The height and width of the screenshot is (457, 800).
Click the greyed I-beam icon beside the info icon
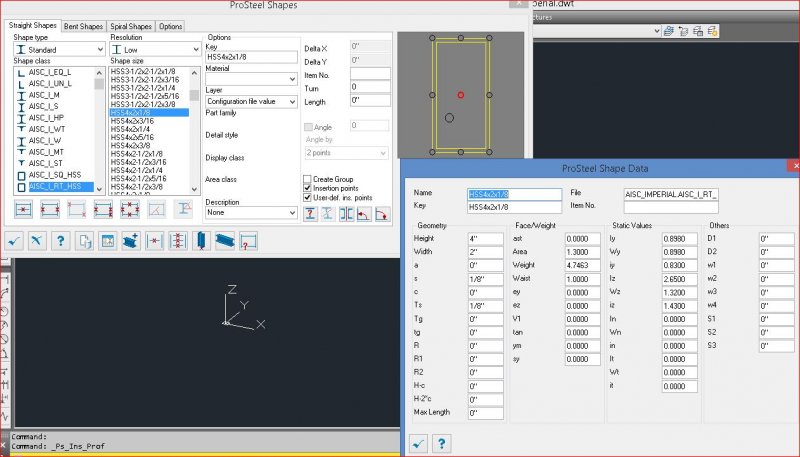click(x=328, y=214)
